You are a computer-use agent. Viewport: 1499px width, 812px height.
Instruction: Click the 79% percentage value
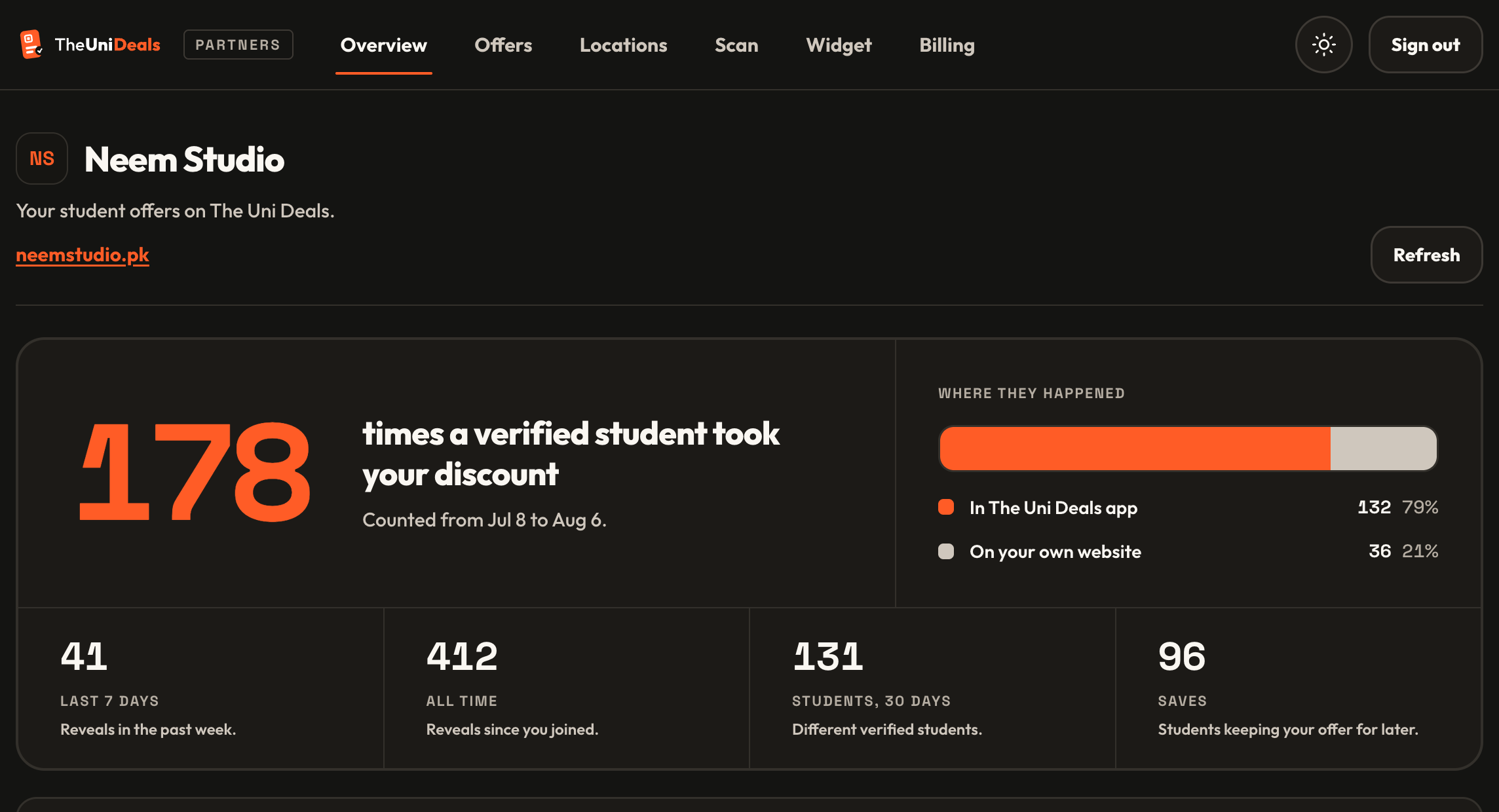click(x=1420, y=507)
